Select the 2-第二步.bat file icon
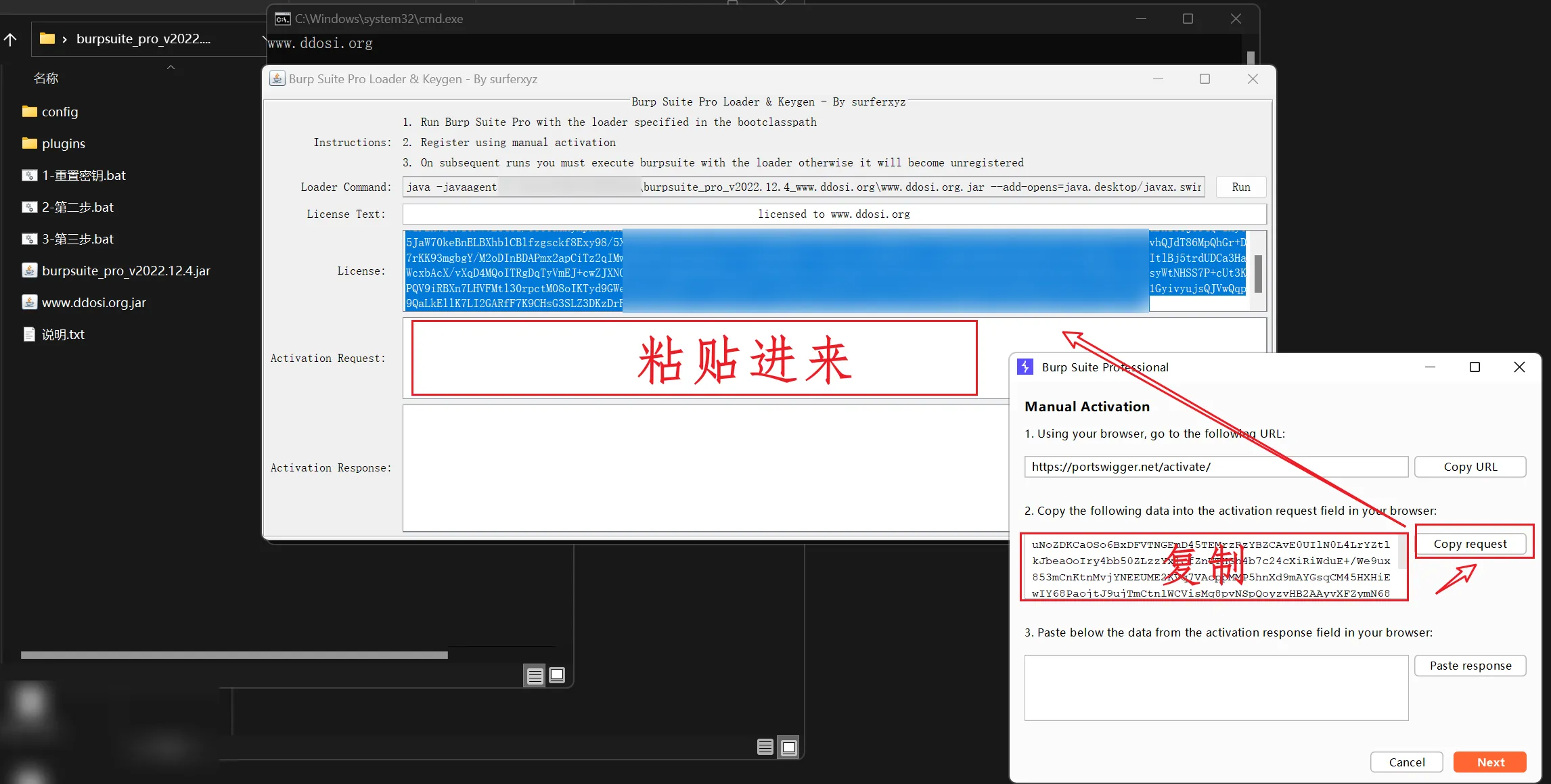1551x784 pixels. 29,207
